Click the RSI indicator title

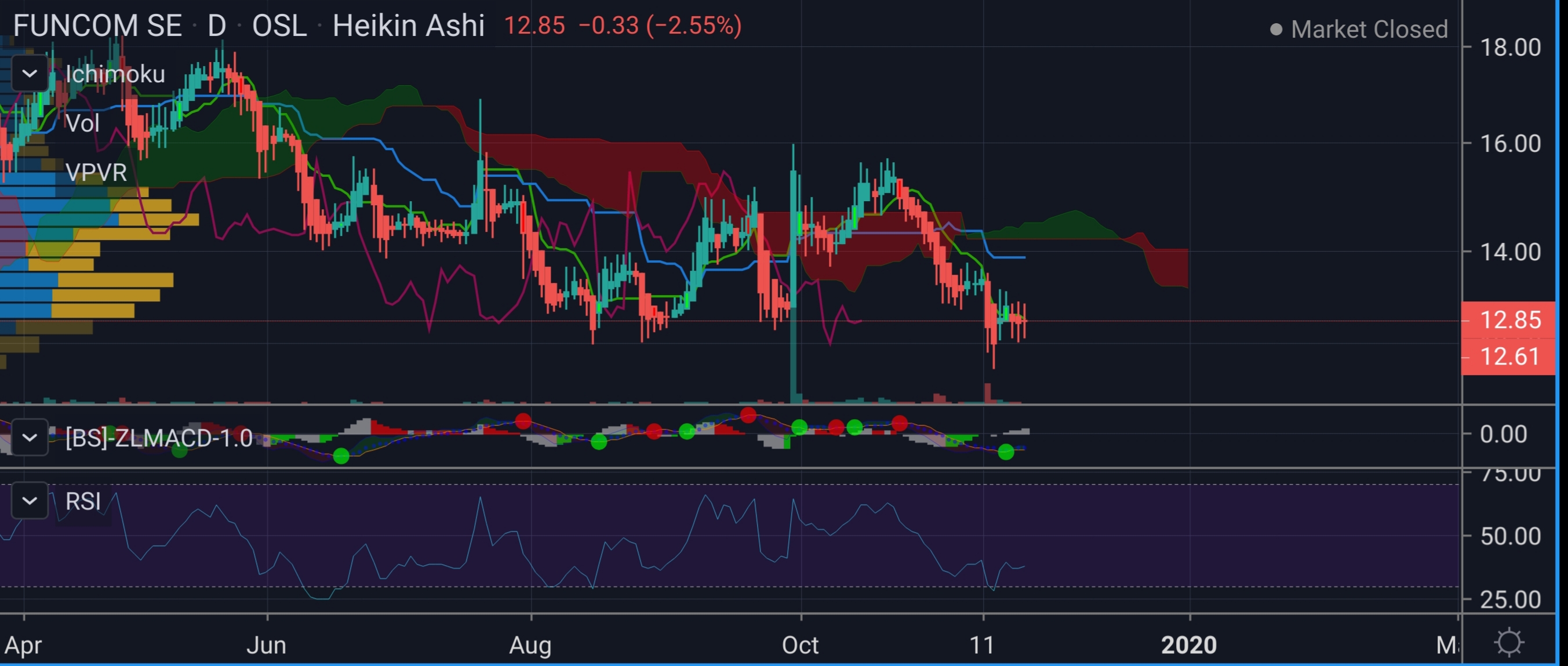point(83,501)
